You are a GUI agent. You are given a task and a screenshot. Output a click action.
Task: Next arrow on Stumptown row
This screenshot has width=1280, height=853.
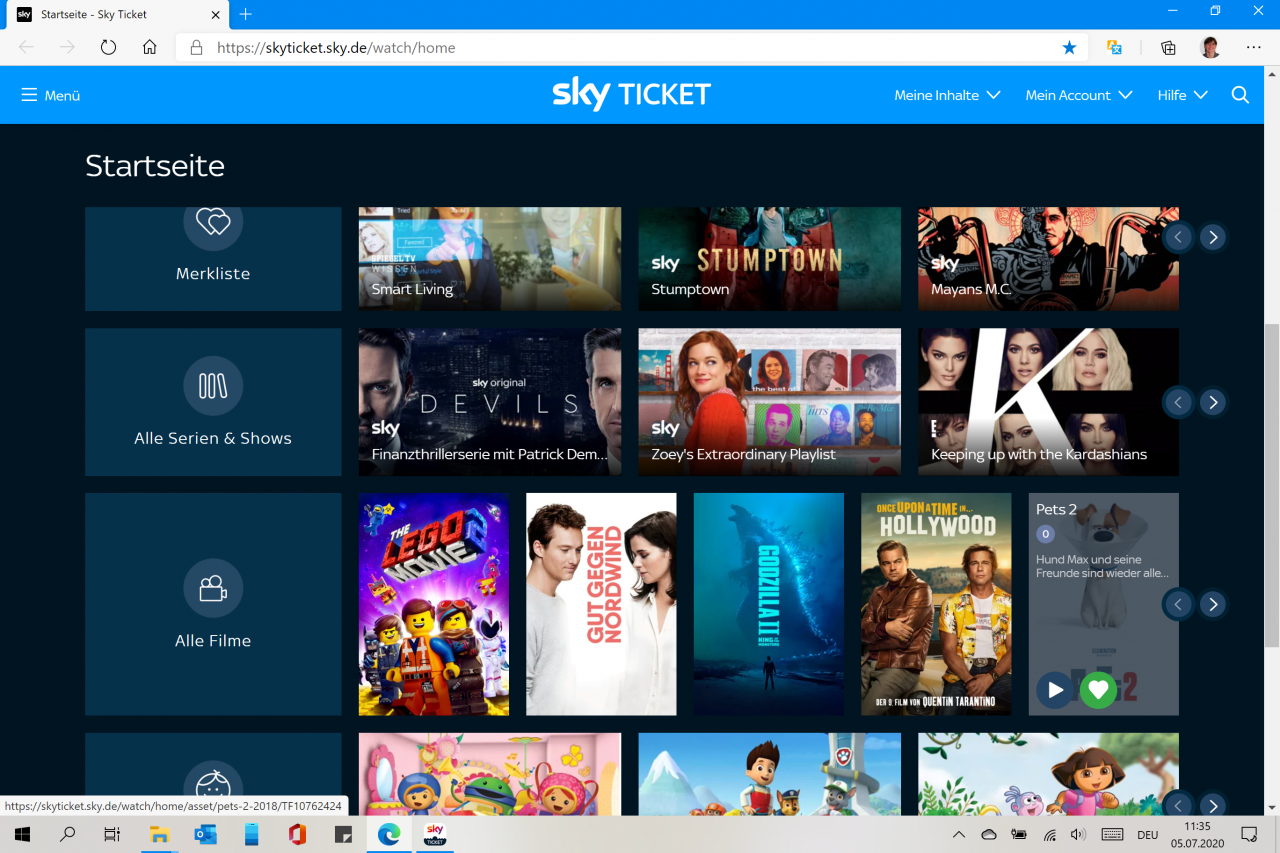[x=1213, y=237]
